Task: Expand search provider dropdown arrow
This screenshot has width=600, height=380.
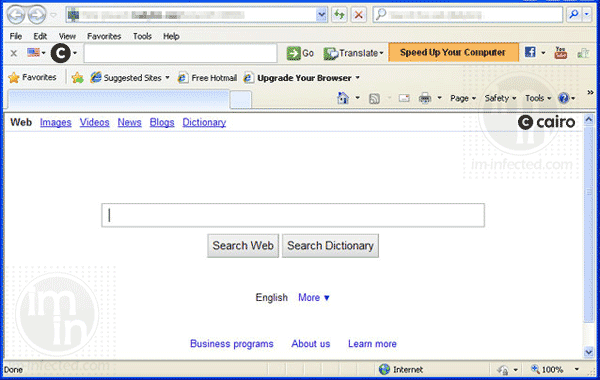Action: [587, 15]
